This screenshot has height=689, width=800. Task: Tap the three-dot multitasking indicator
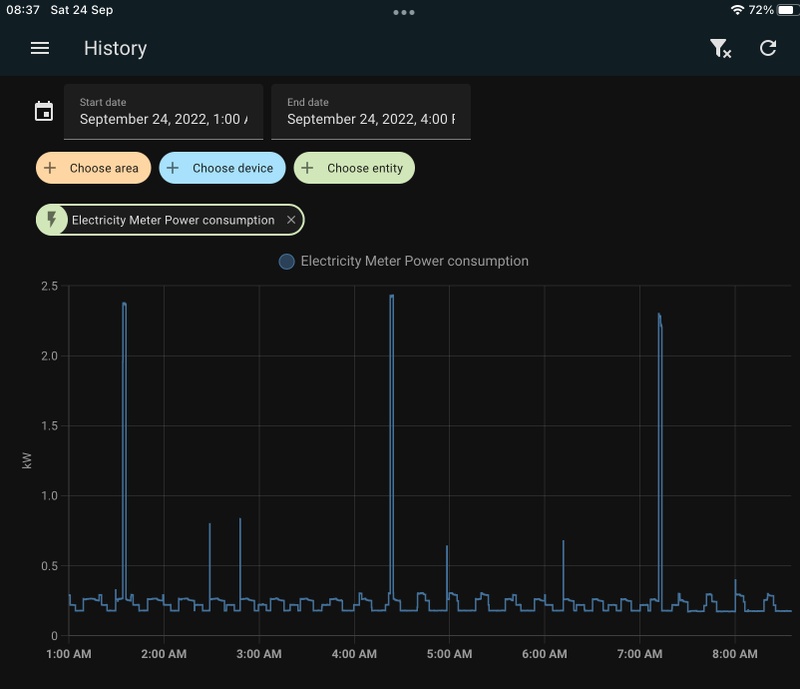tap(404, 12)
